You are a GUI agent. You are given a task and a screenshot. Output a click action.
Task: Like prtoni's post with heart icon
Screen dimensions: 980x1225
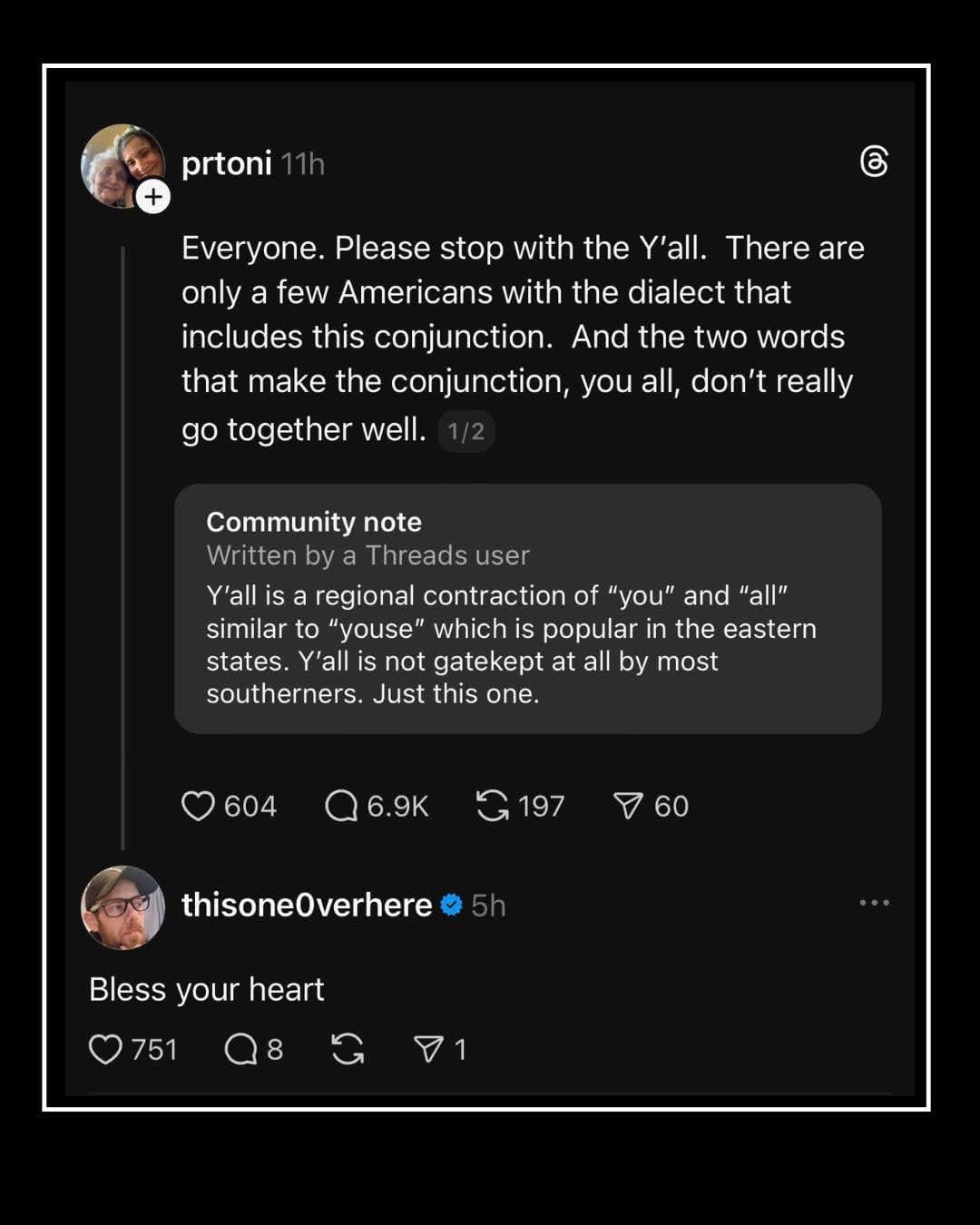pos(198,806)
